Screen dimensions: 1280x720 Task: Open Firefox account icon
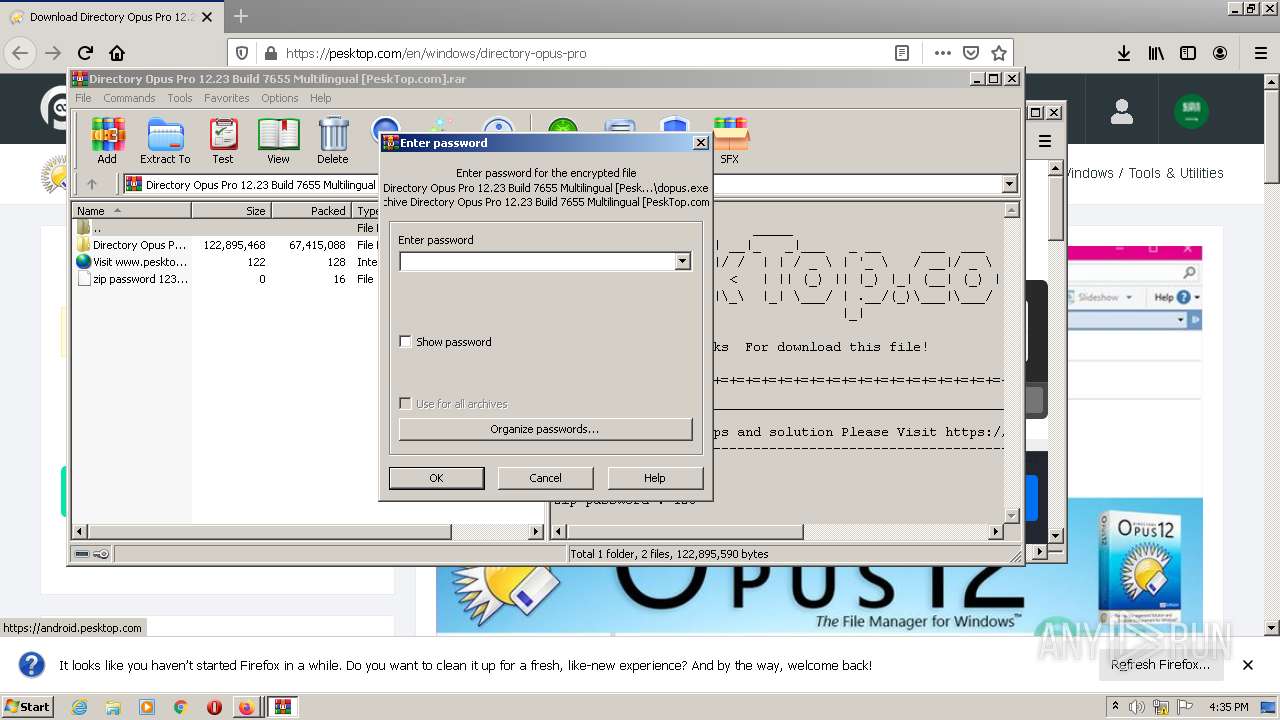tap(1220, 53)
